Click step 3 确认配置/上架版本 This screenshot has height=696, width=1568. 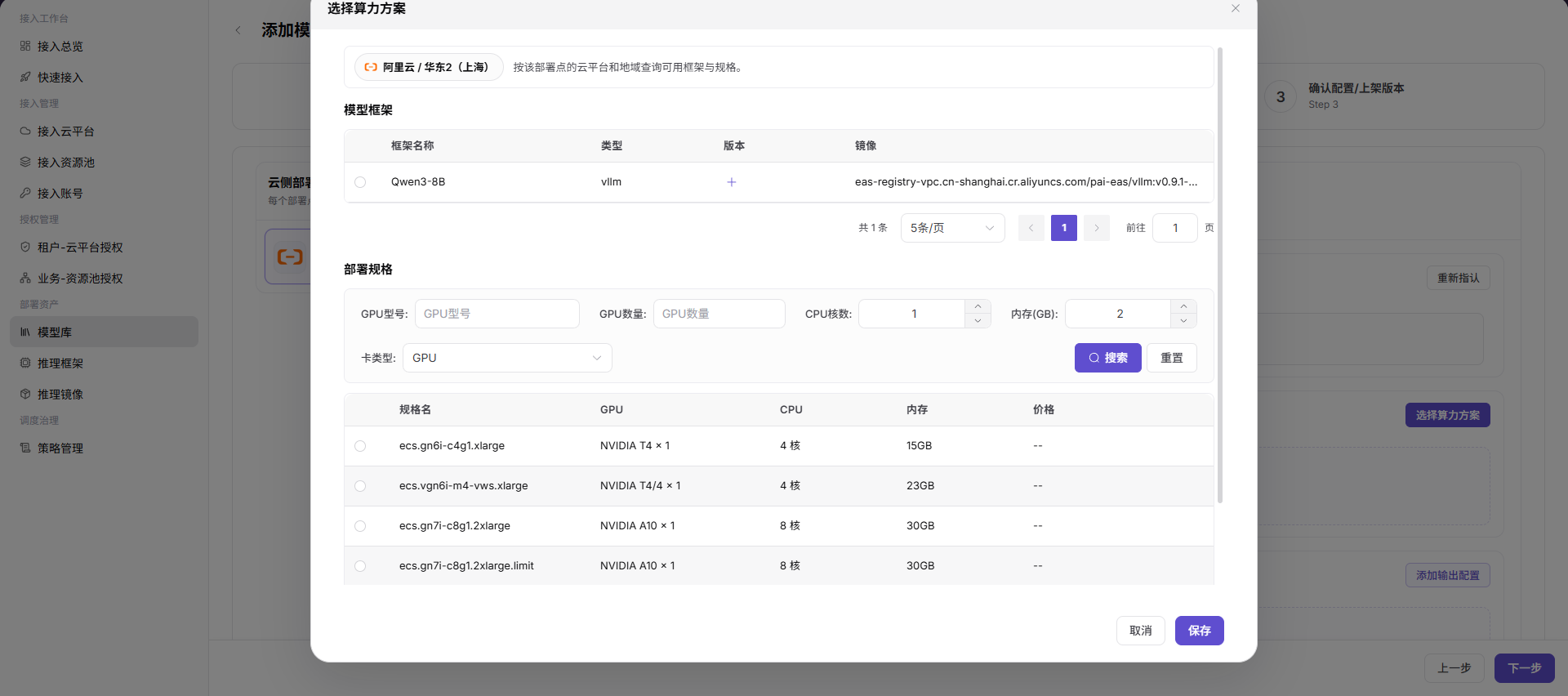1335,96
